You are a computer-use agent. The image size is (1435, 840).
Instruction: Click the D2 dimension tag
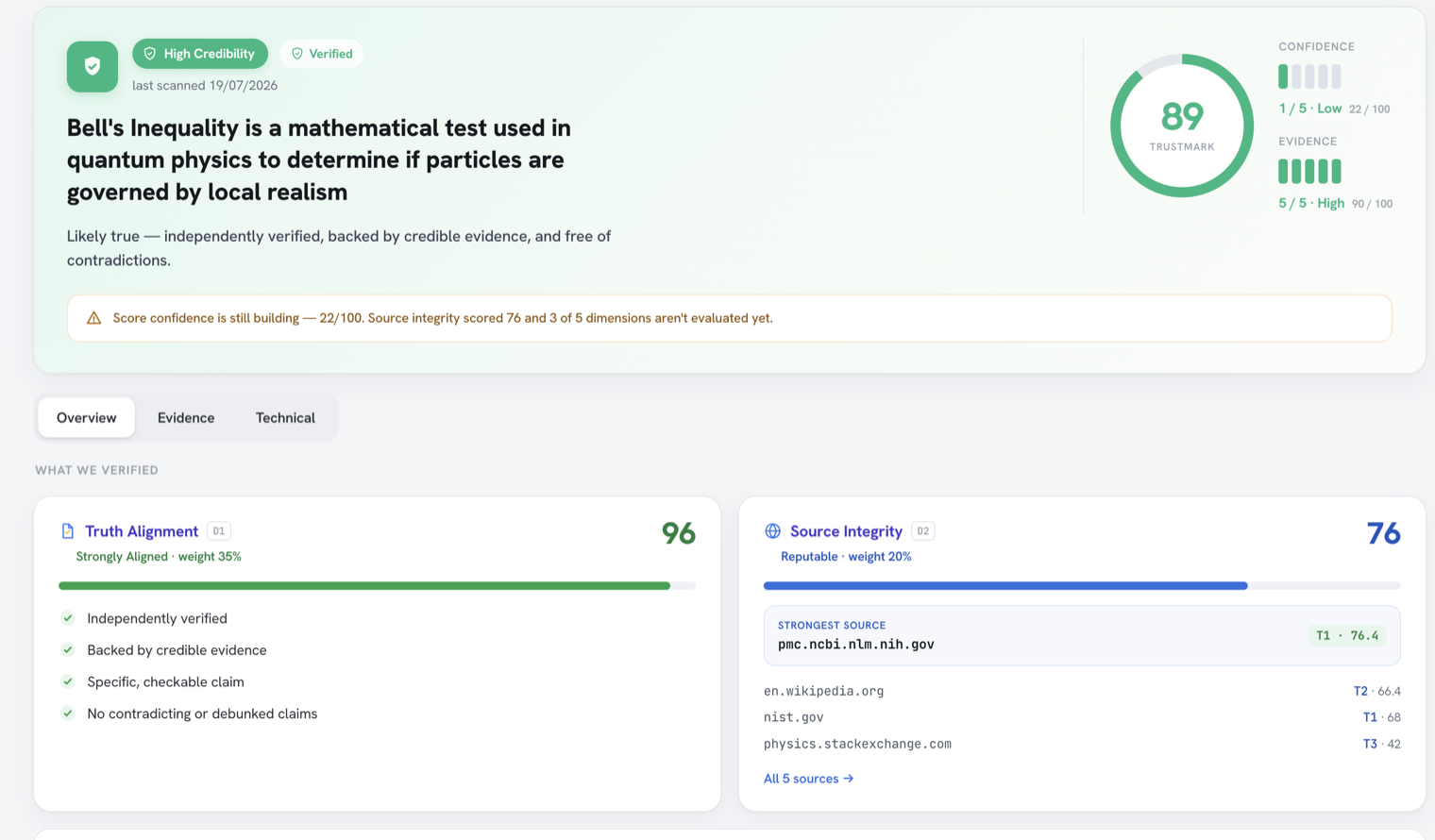click(923, 531)
